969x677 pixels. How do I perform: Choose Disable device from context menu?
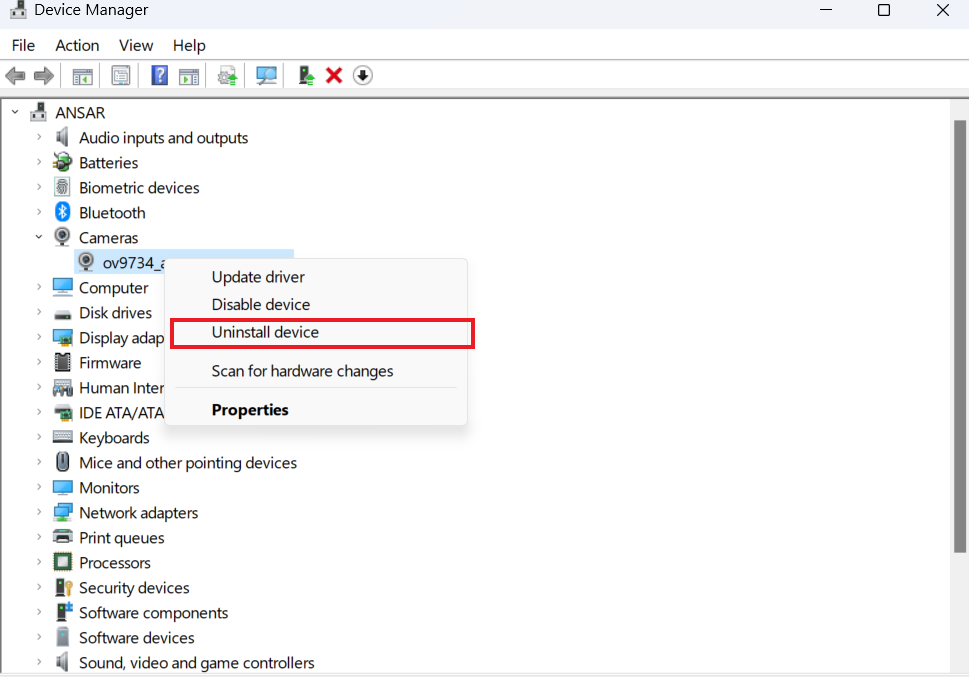coord(261,304)
